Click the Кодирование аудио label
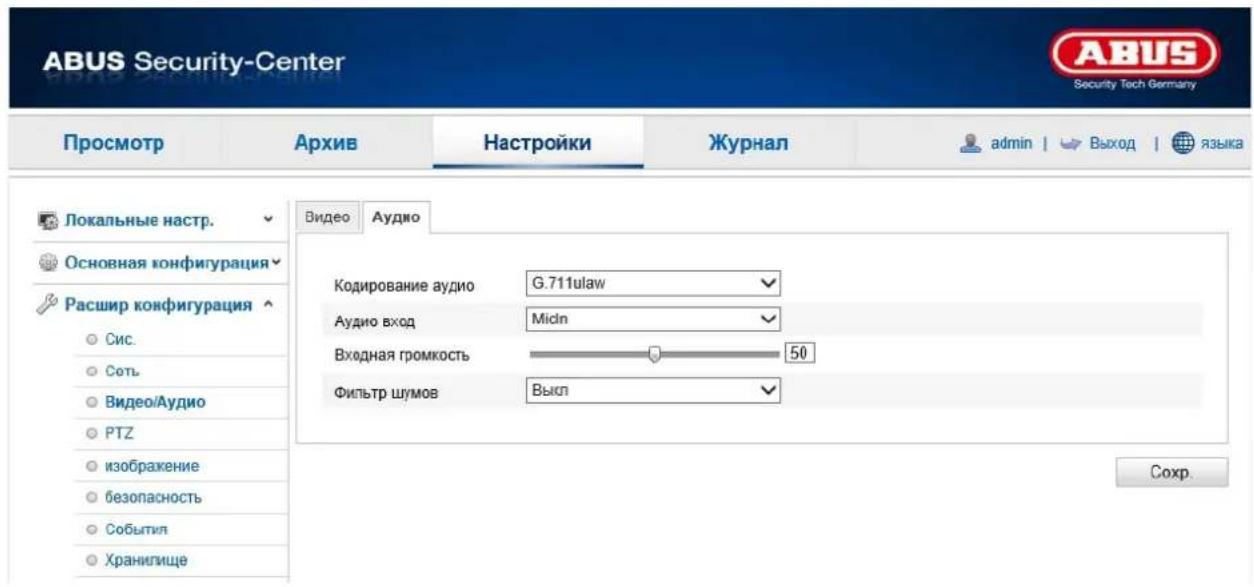Image resolution: width=1254 pixels, height=587 pixels. click(404, 287)
